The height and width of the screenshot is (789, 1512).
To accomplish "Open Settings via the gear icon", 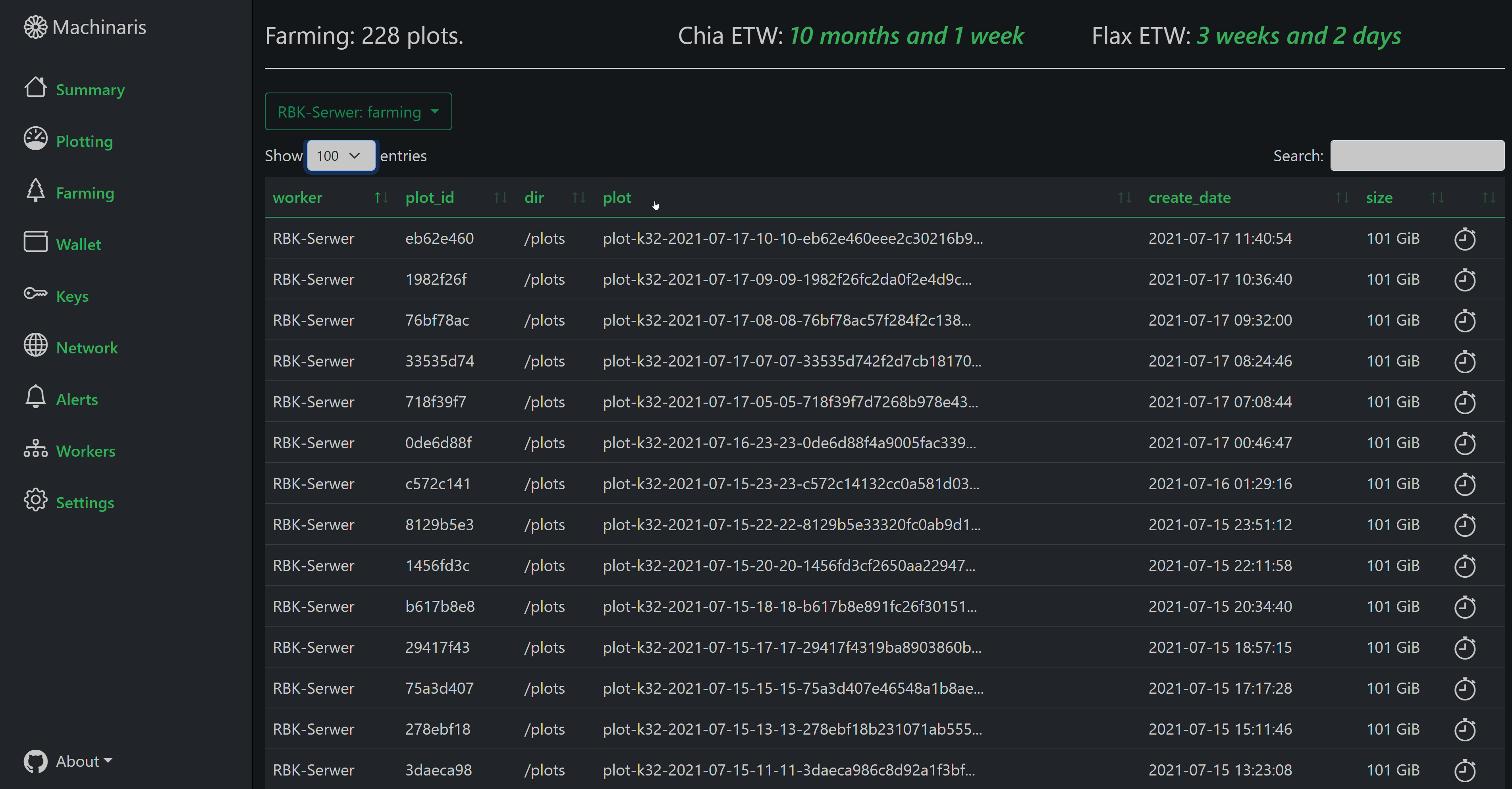I will click(35, 500).
